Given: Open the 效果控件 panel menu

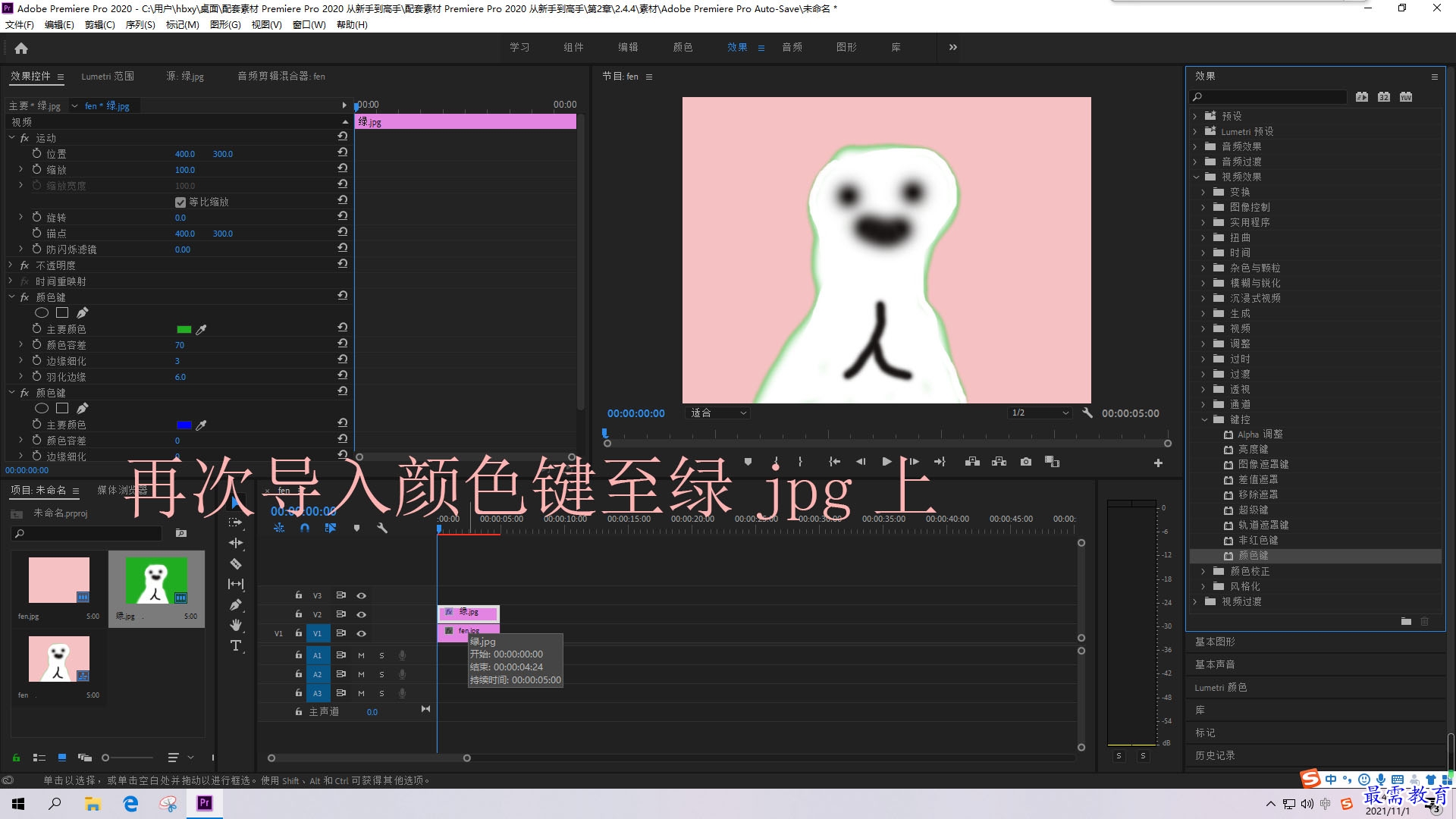Looking at the screenshot, I should click(61, 77).
